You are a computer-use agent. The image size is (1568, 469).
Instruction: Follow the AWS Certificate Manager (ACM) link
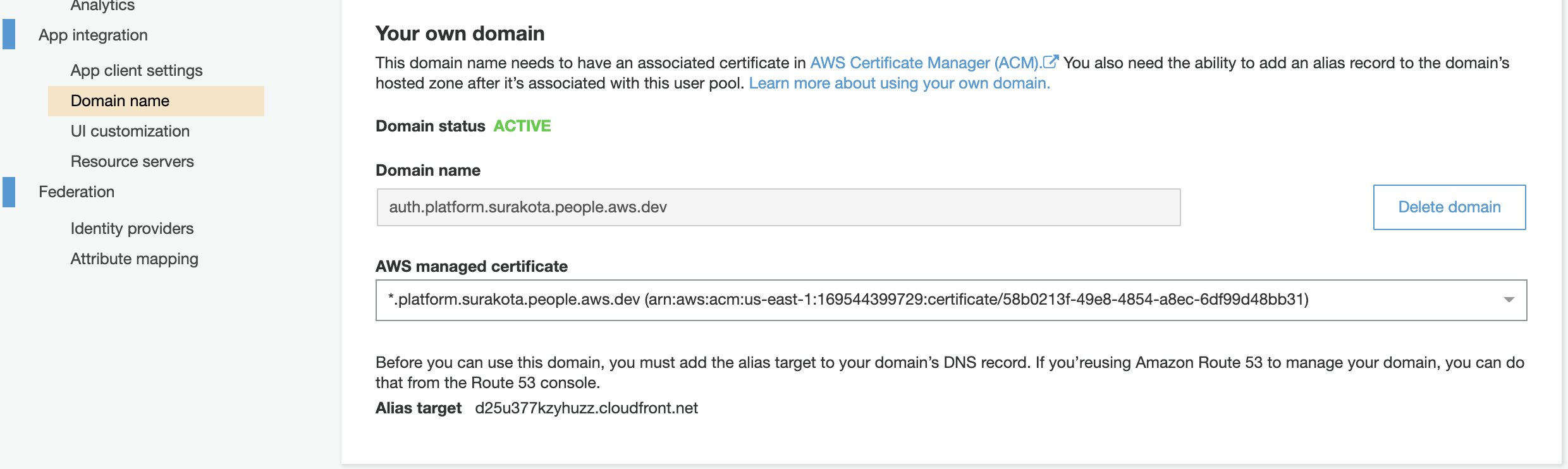(x=926, y=63)
